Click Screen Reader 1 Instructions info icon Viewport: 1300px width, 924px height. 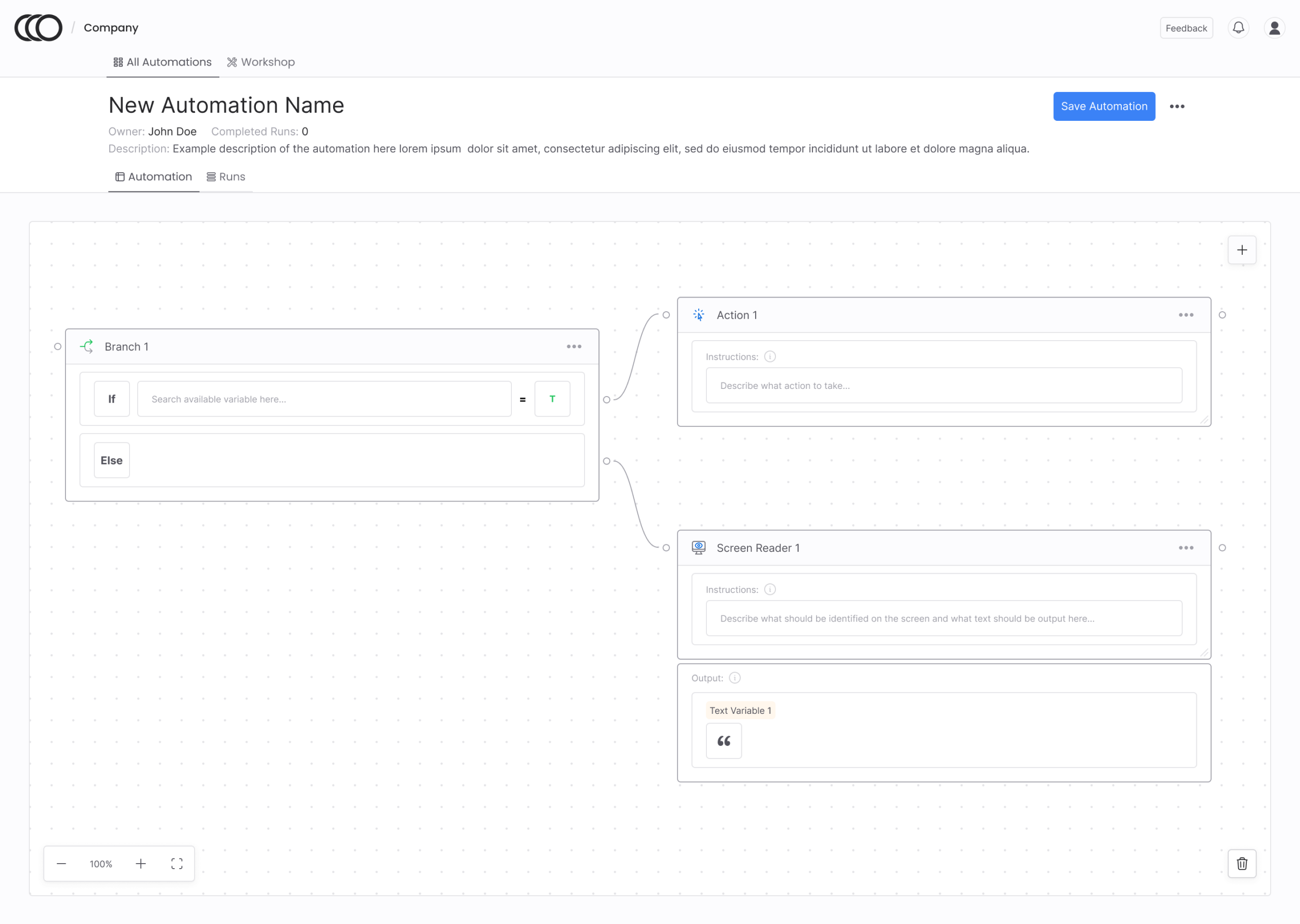pos(769,589)
